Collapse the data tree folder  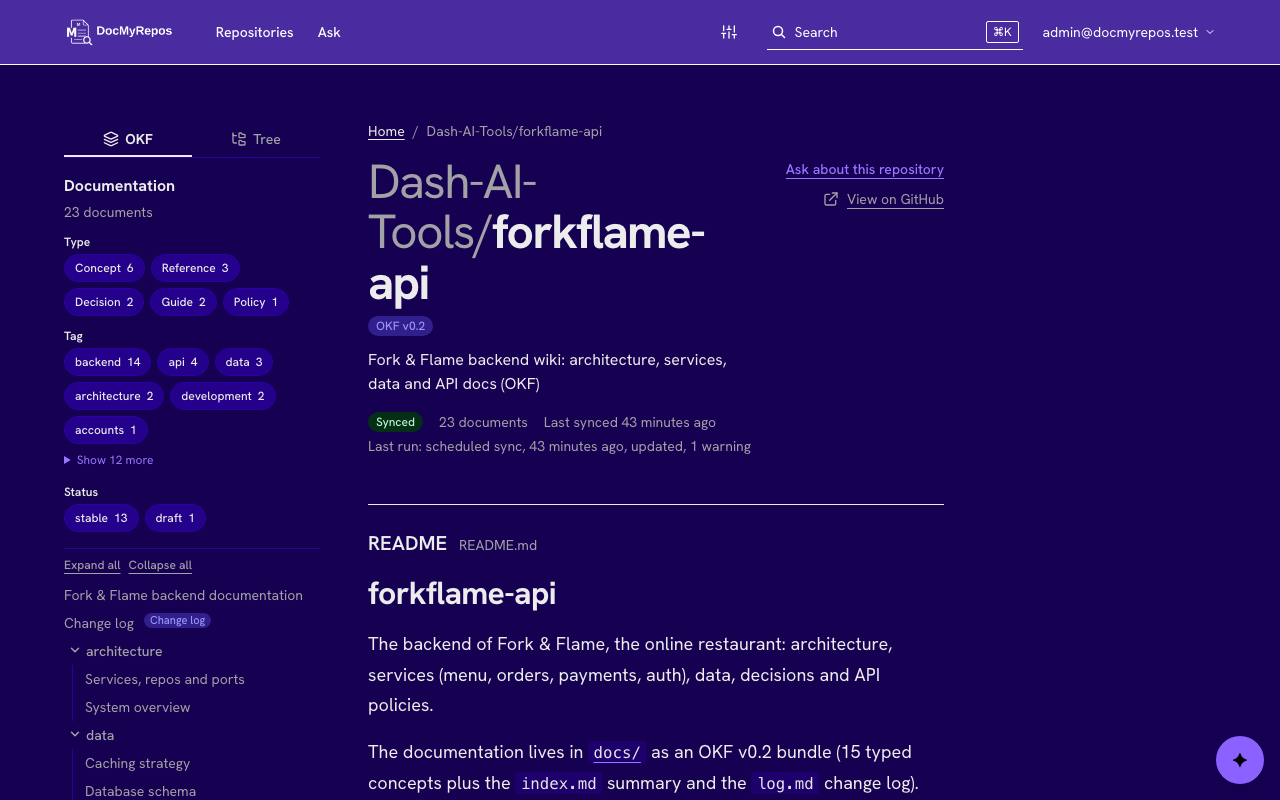pos(75,735)
